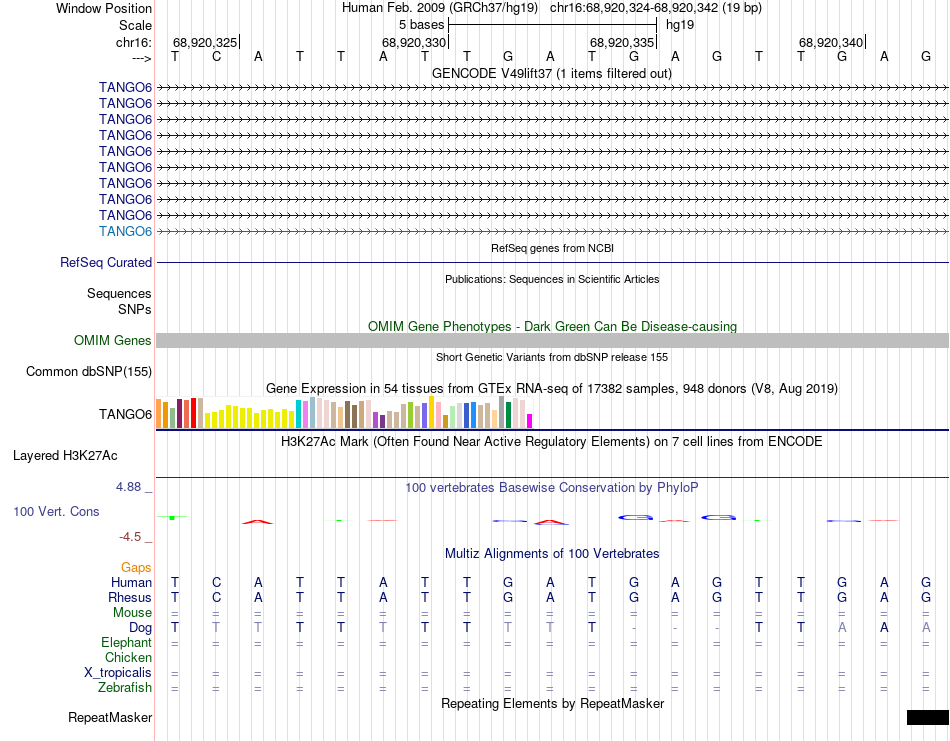Click the chr16: ruler label
This screenshot has height=741, width=950.
134,42
